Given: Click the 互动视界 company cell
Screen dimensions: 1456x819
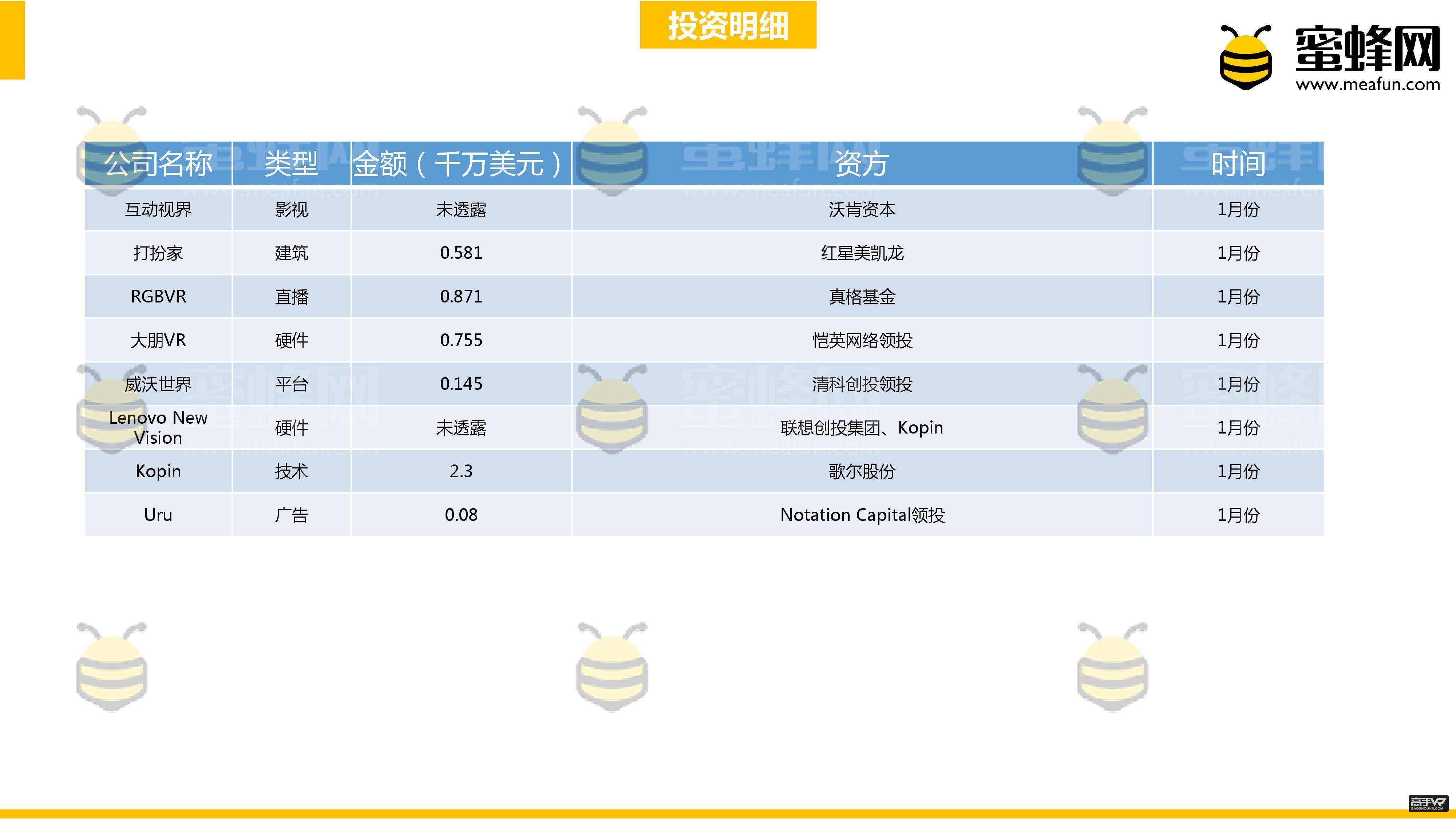Looking at the screenshot, I should 158,210.
